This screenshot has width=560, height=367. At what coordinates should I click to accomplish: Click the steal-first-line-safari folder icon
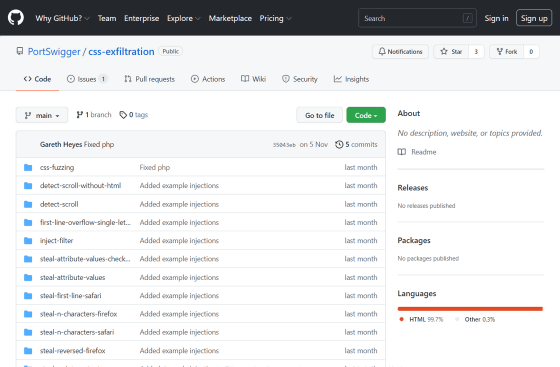coord(28,296)
